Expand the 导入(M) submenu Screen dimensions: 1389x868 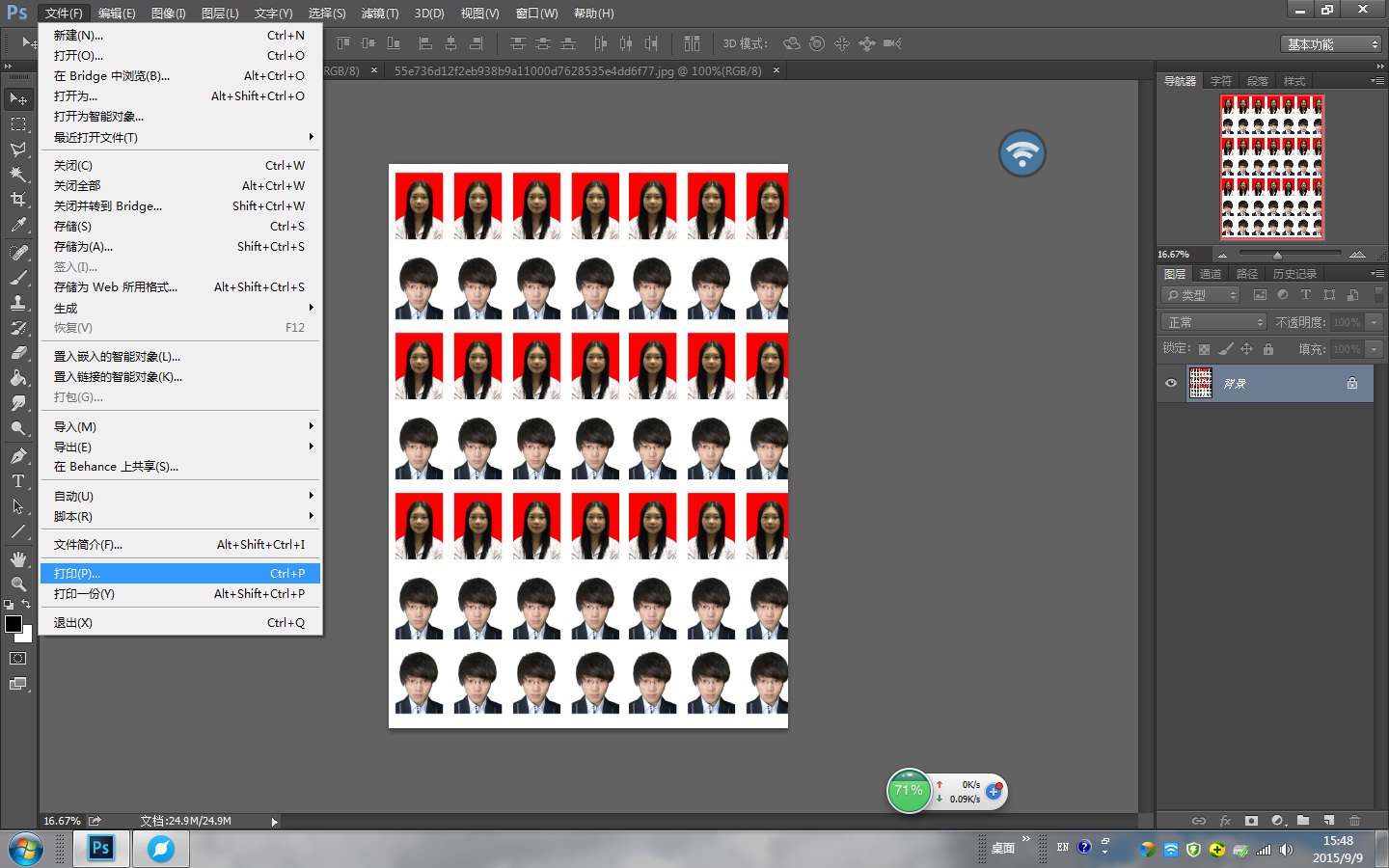pos(180,426)
